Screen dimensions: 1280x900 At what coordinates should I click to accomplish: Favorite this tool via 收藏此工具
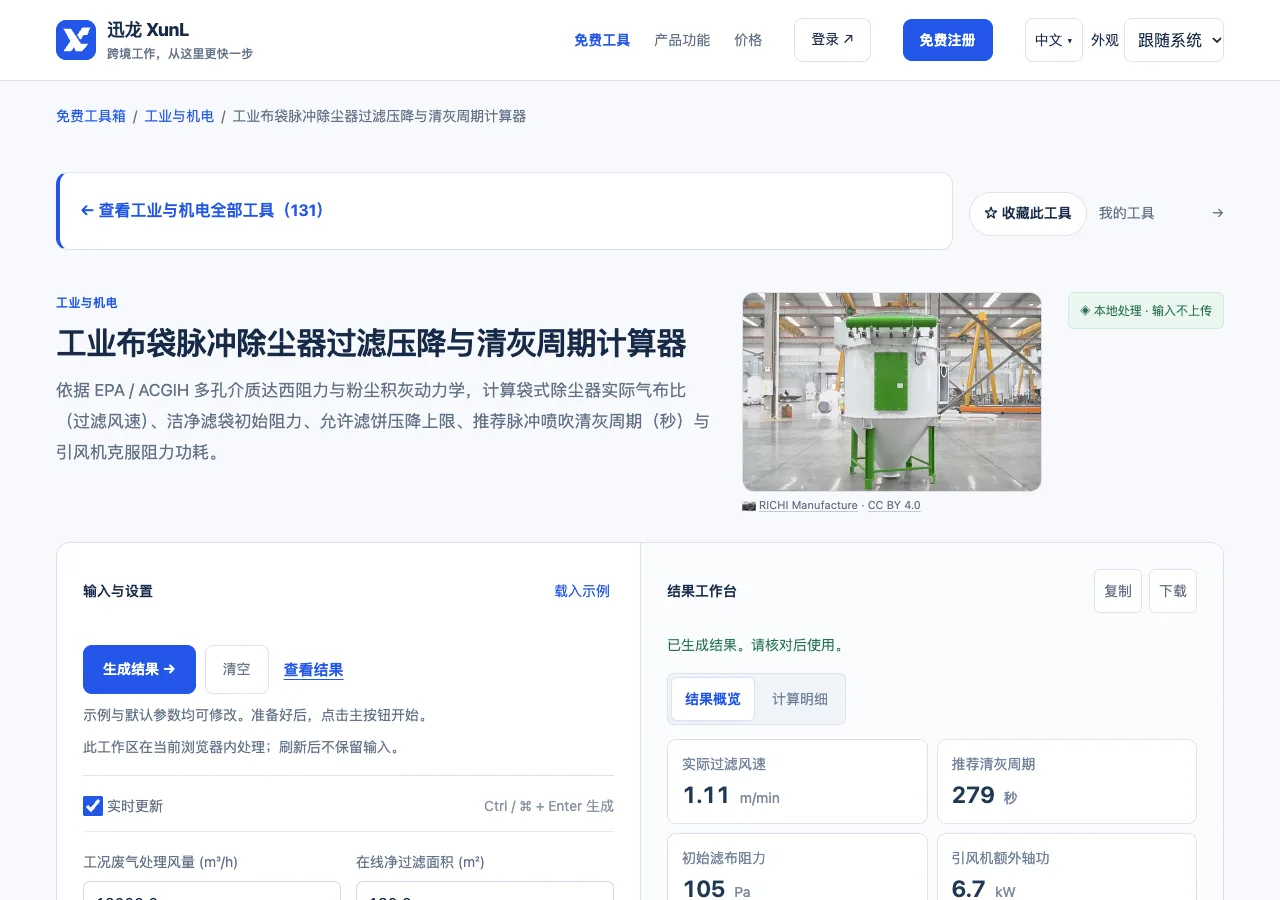coord(1028,213)
